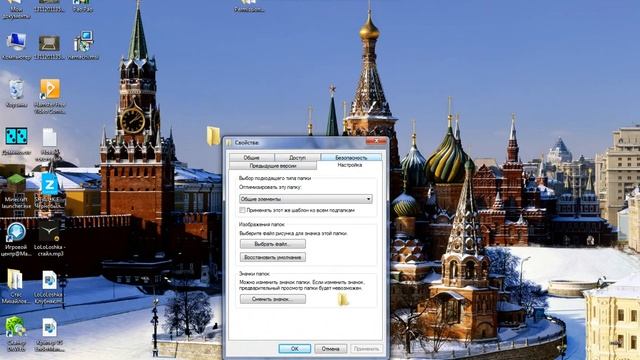Screen dimensions: 640x360
Task: Switch to the Доступ tab
Action: point(297,158)
